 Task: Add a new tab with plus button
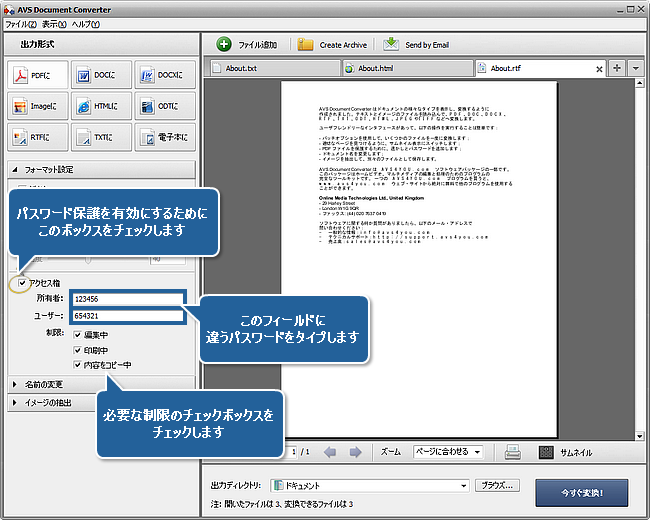click(x=617, y=68)
